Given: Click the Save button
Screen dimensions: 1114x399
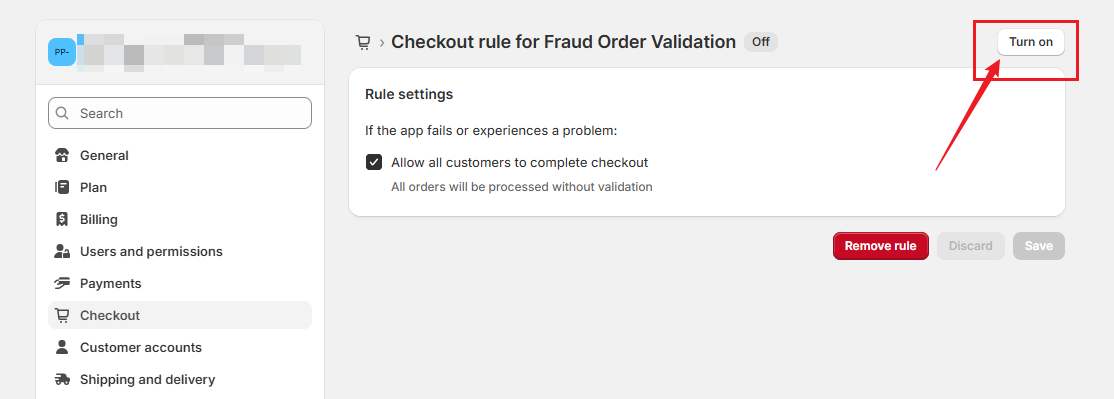Looking at the screenshot, I should click(1039, 246).
